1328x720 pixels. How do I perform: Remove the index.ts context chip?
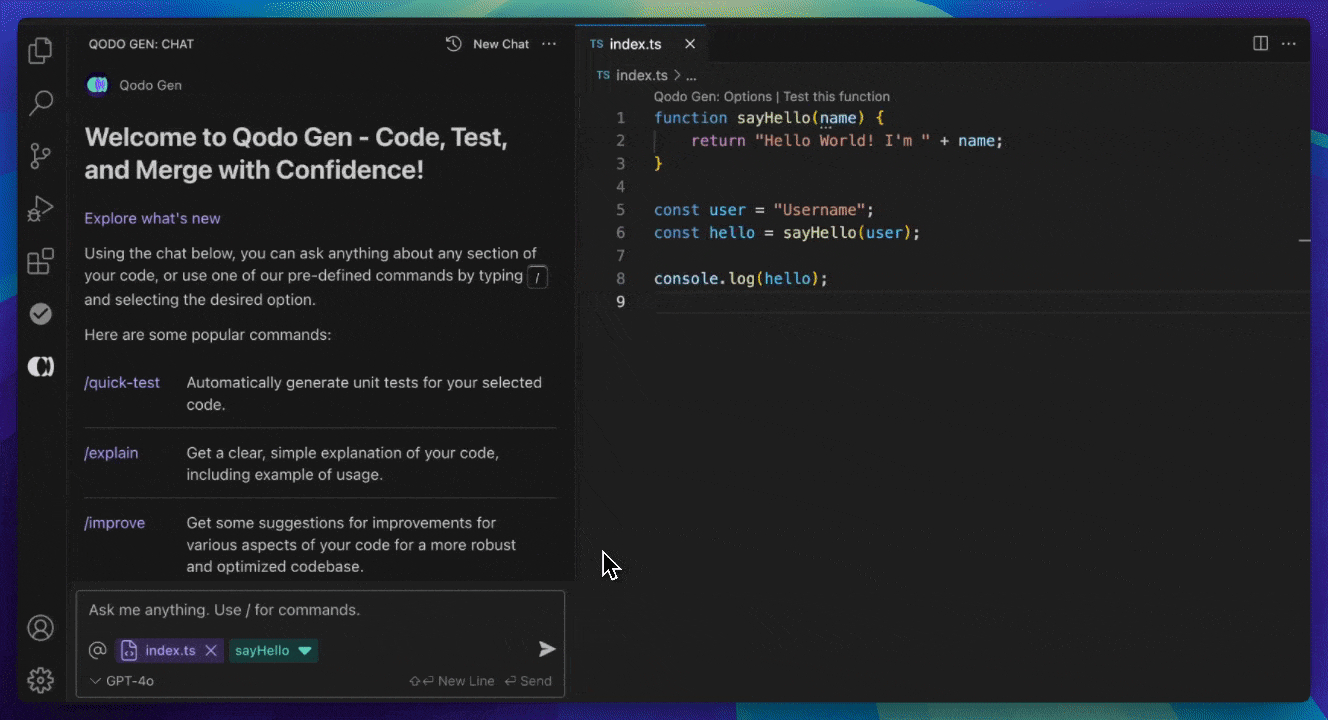[211, 650]
